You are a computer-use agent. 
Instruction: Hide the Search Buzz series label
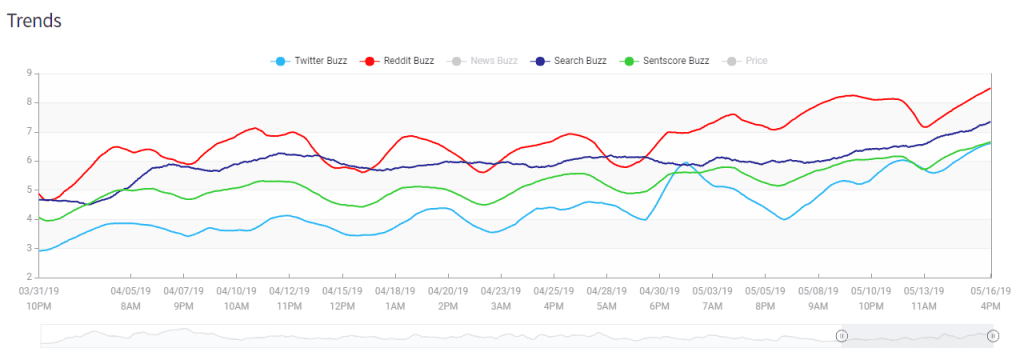580,61
